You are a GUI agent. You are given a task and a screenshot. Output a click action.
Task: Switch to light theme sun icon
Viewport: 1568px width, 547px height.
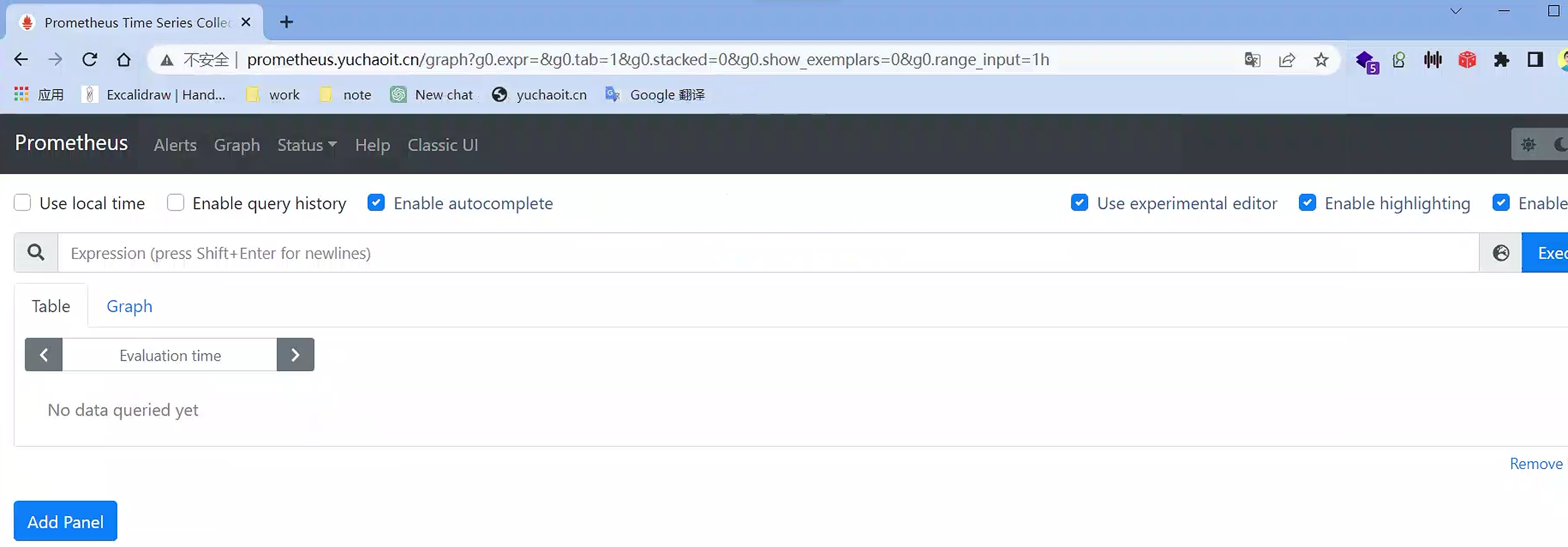coord(1528,144)
